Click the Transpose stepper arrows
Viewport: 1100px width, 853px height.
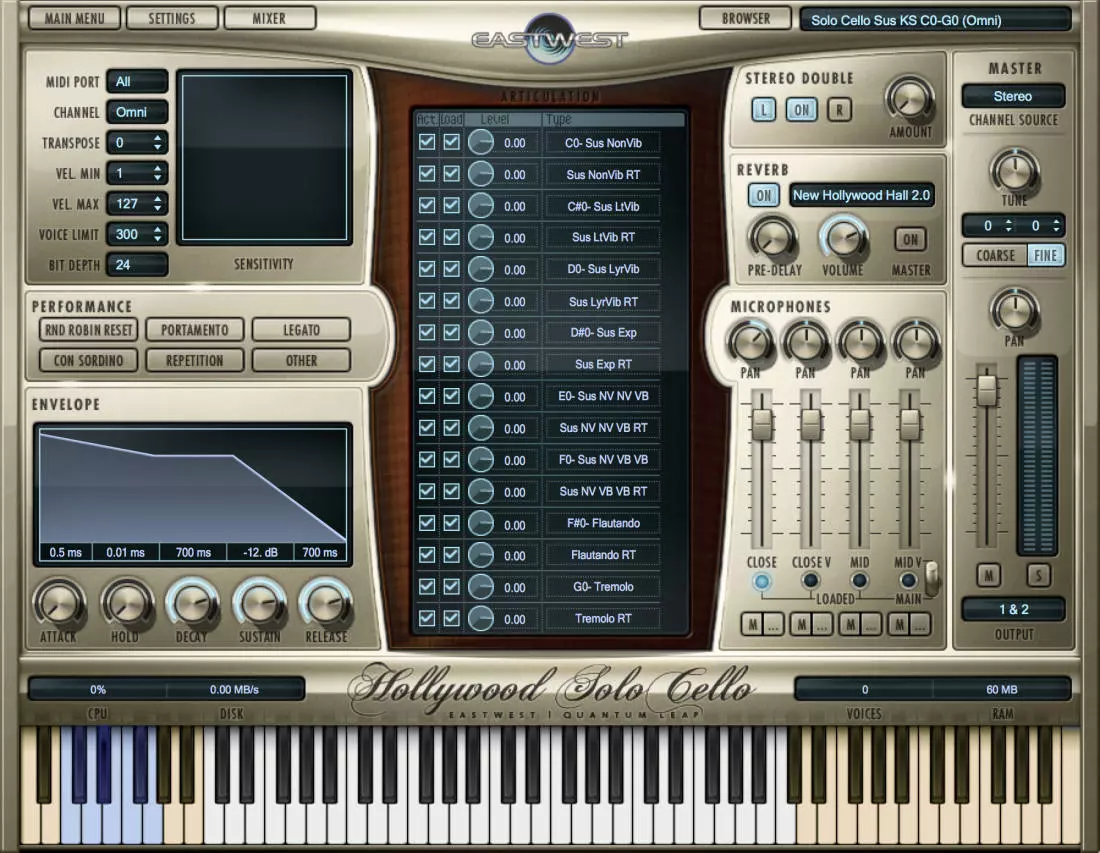[x=158, y=143]
